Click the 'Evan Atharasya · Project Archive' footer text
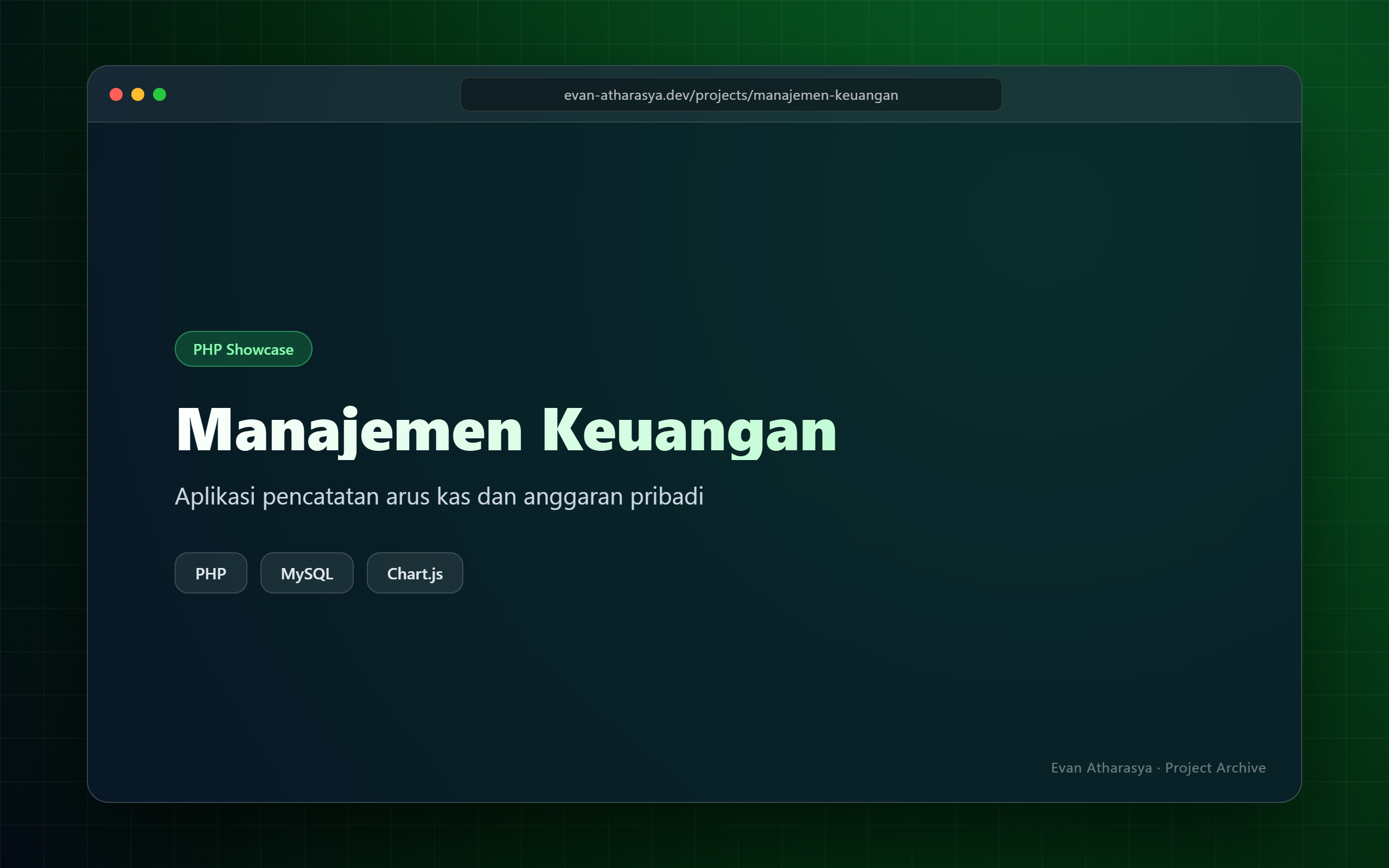The image size is (1389, 868). tap(1158, 768)
